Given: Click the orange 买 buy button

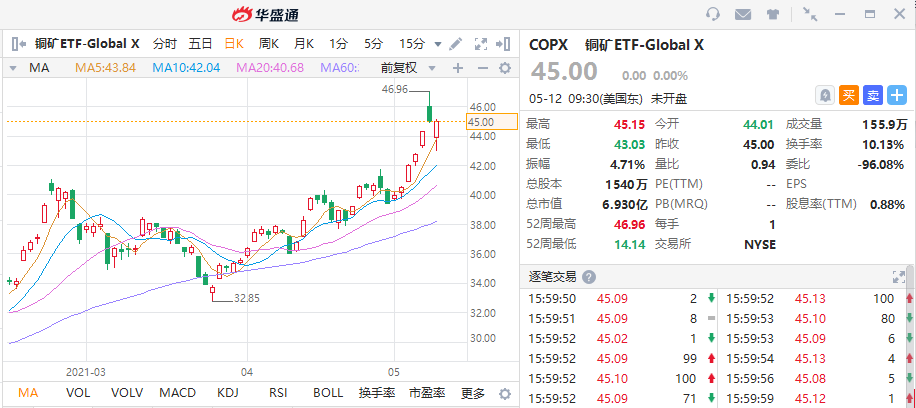Looking at the screenshot, I should (849, 95).
